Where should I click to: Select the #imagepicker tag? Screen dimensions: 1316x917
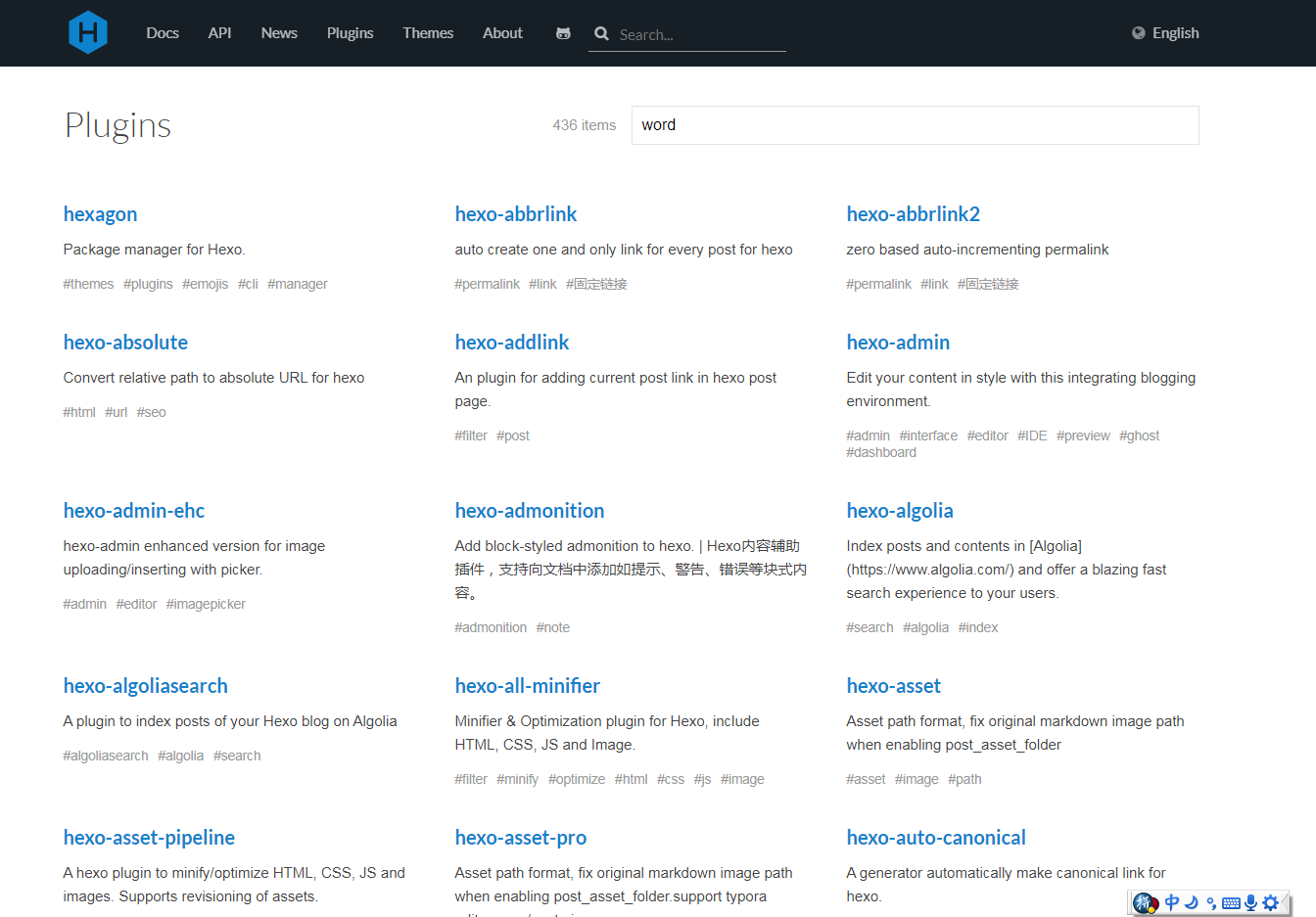pos(206,604)
